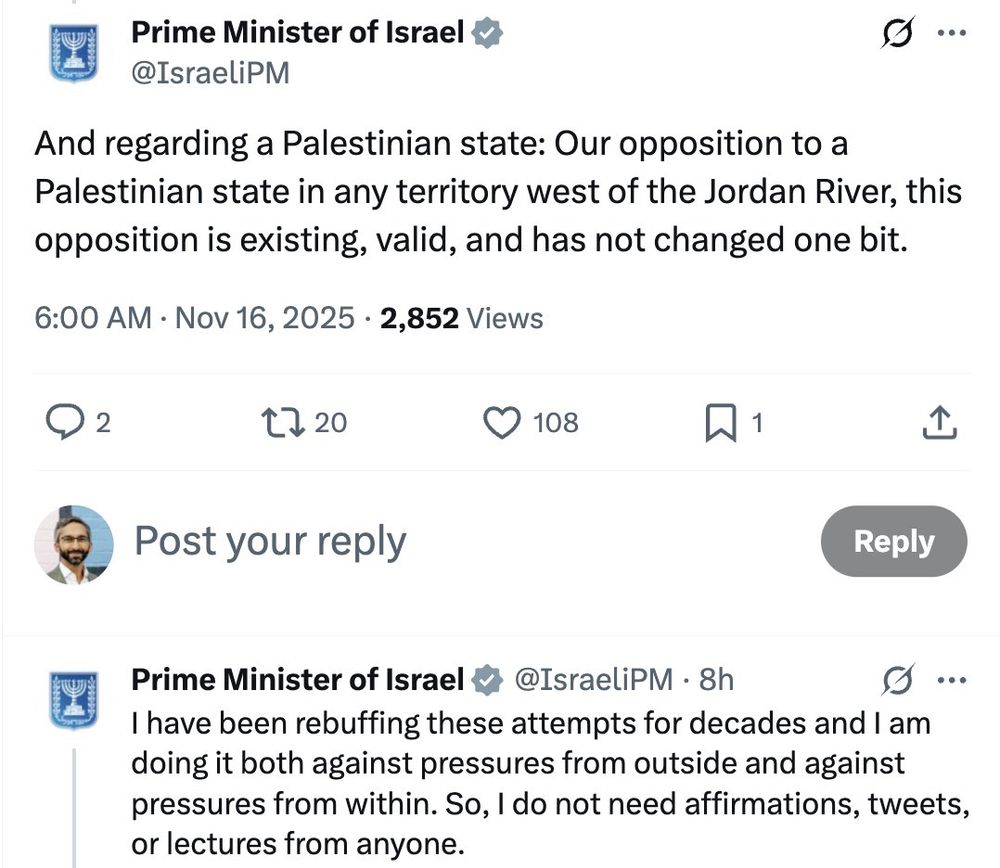View the 2,852 Views analytics
This screenshot has width=1000, height=868.
pyautogui.click(x=462, y=318)
